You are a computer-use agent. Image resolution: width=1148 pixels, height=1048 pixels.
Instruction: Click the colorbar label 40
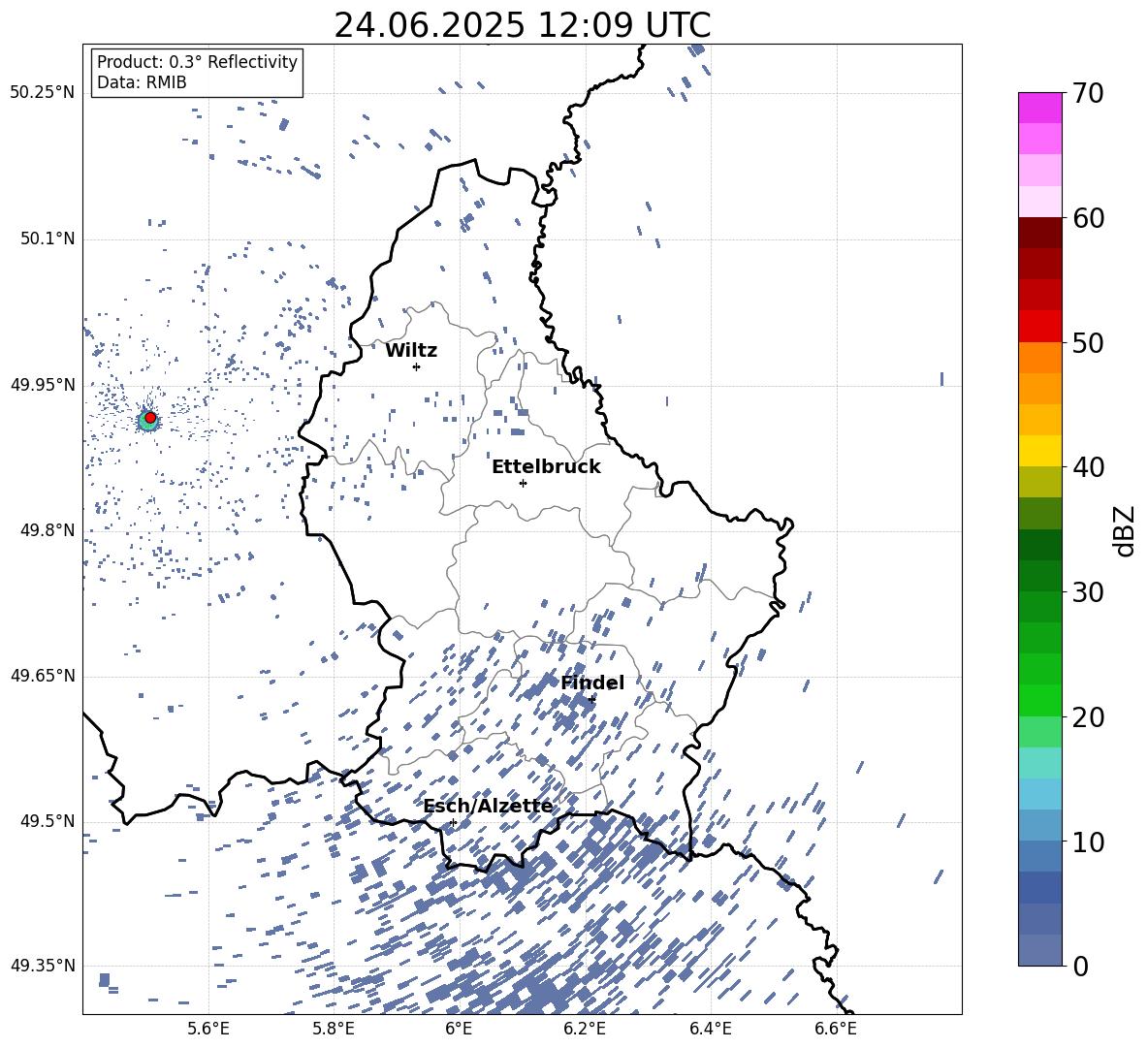click(x=1088, y=467)
